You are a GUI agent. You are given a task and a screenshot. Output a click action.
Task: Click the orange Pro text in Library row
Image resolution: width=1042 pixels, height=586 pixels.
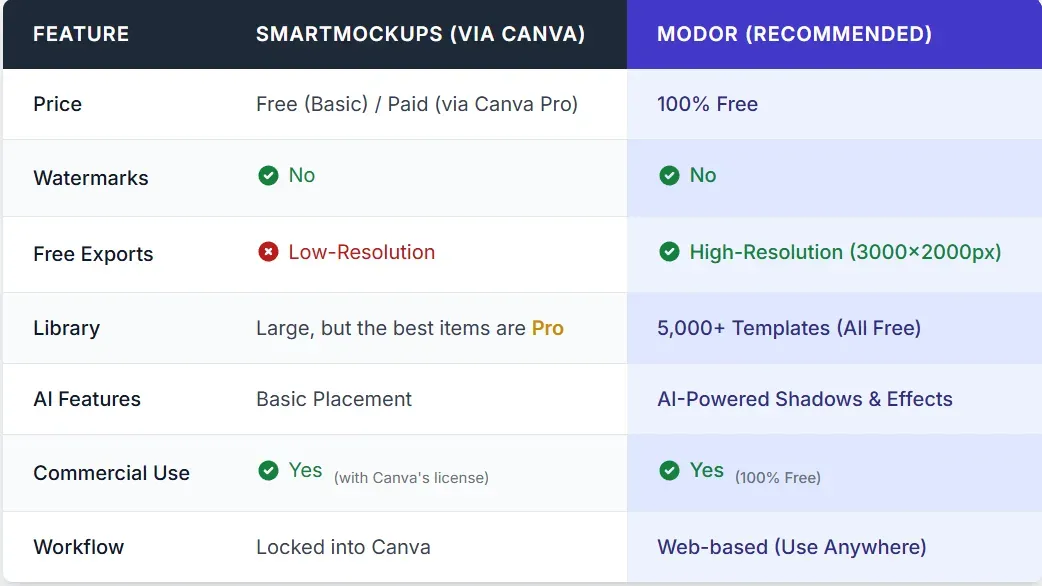(x=547, y=328)
